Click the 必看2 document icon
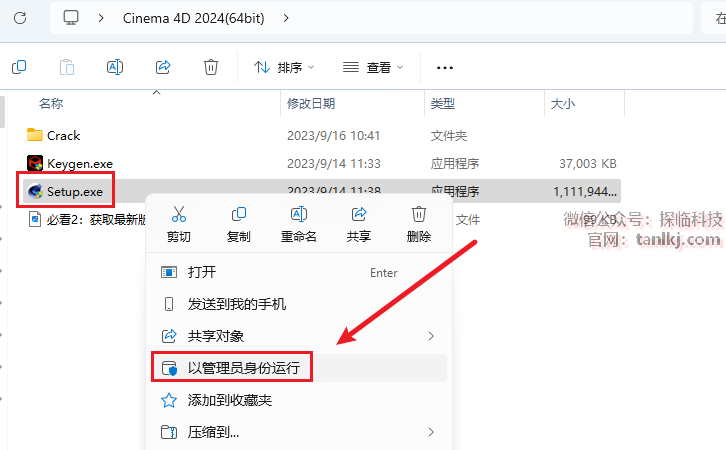Image resolution: width=726 pixels, height=450 pixels. tap(35, 219)
